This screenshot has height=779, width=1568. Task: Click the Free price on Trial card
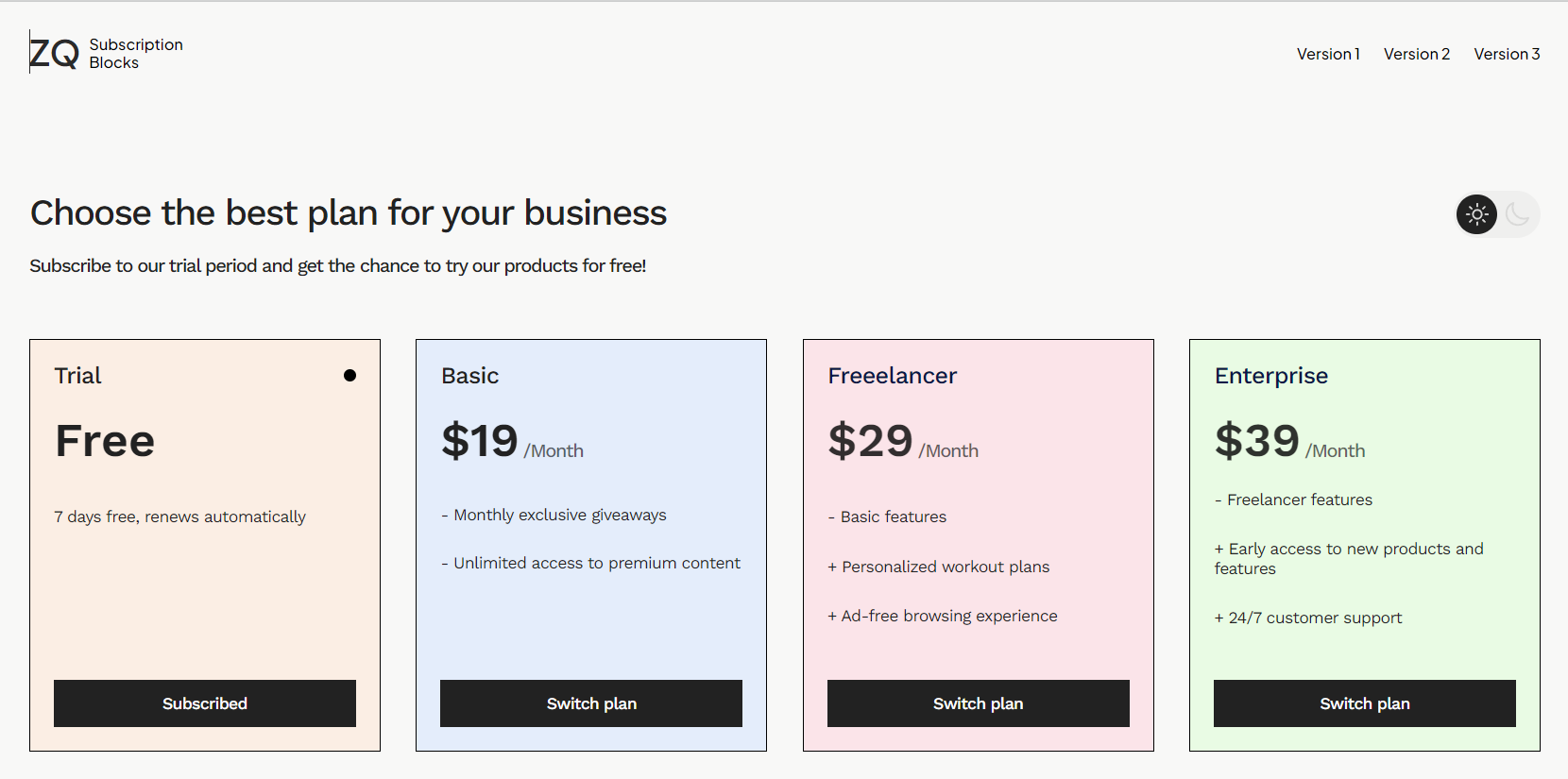tap(105, 441)
